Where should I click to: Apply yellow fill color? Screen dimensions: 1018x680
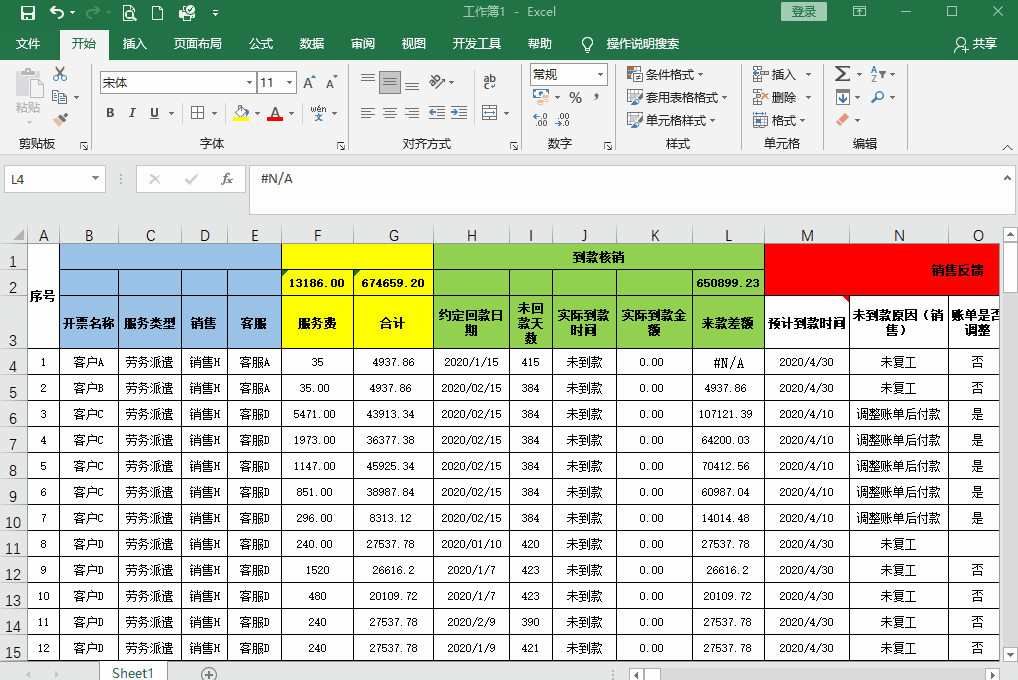(x=241, y=113)
